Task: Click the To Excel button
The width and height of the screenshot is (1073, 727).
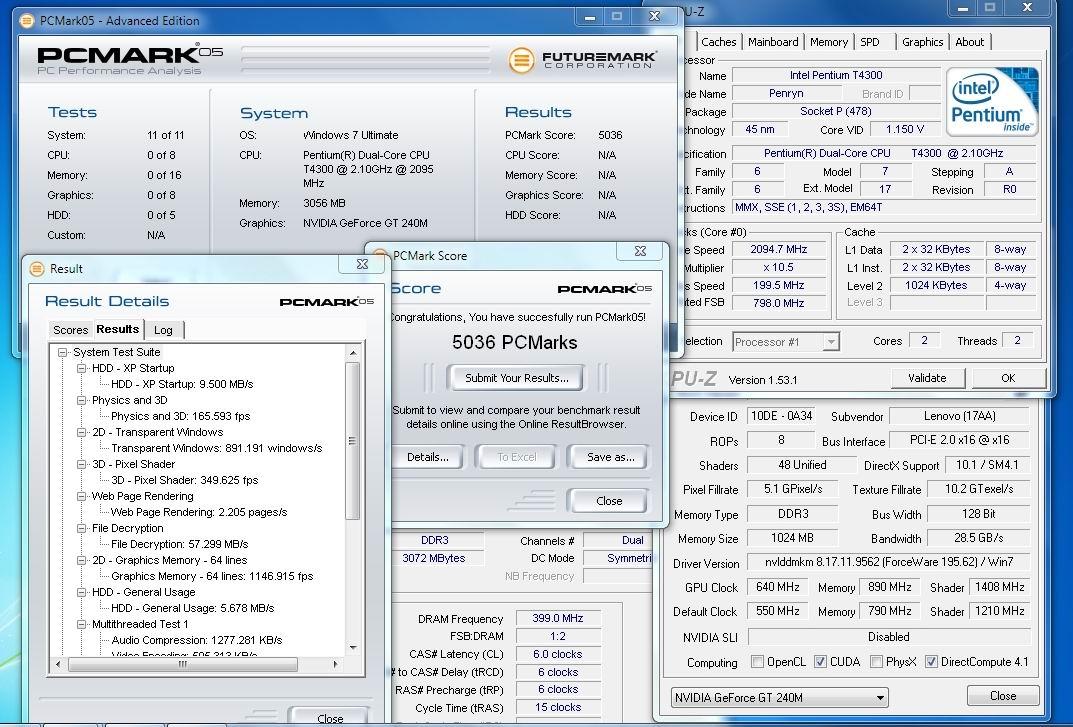Action: pos(517,457)
